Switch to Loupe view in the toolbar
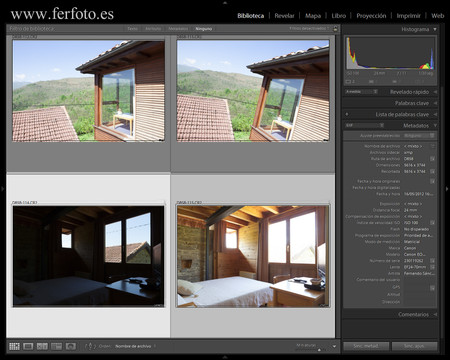Screen dimensions: 450x360 click(28, 346)
